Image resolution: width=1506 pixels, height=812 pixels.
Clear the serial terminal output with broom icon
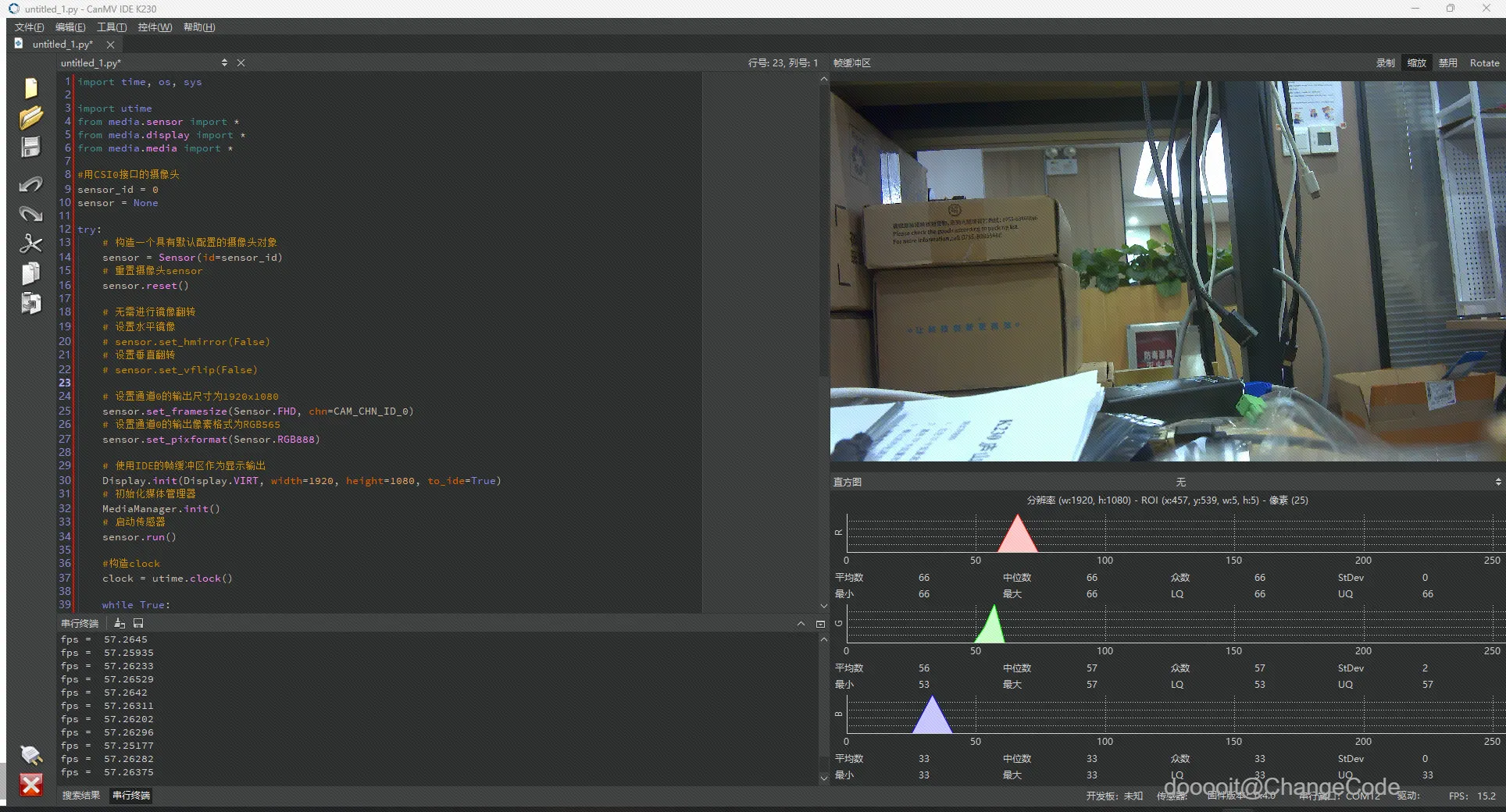pyautogui.click(x=120, y=623)
